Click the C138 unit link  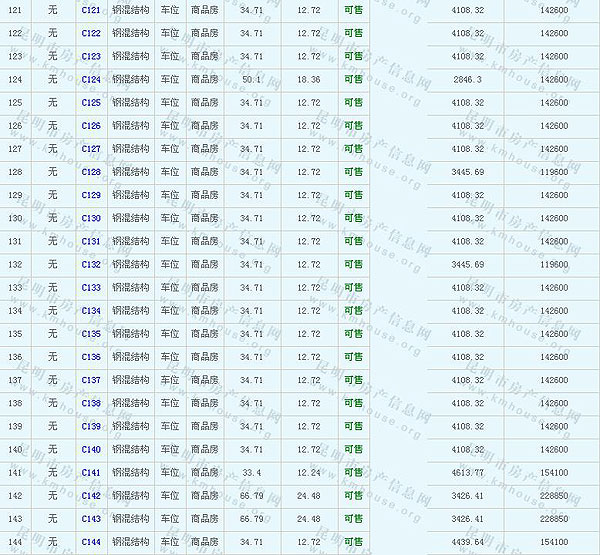[x=91, y=403]
